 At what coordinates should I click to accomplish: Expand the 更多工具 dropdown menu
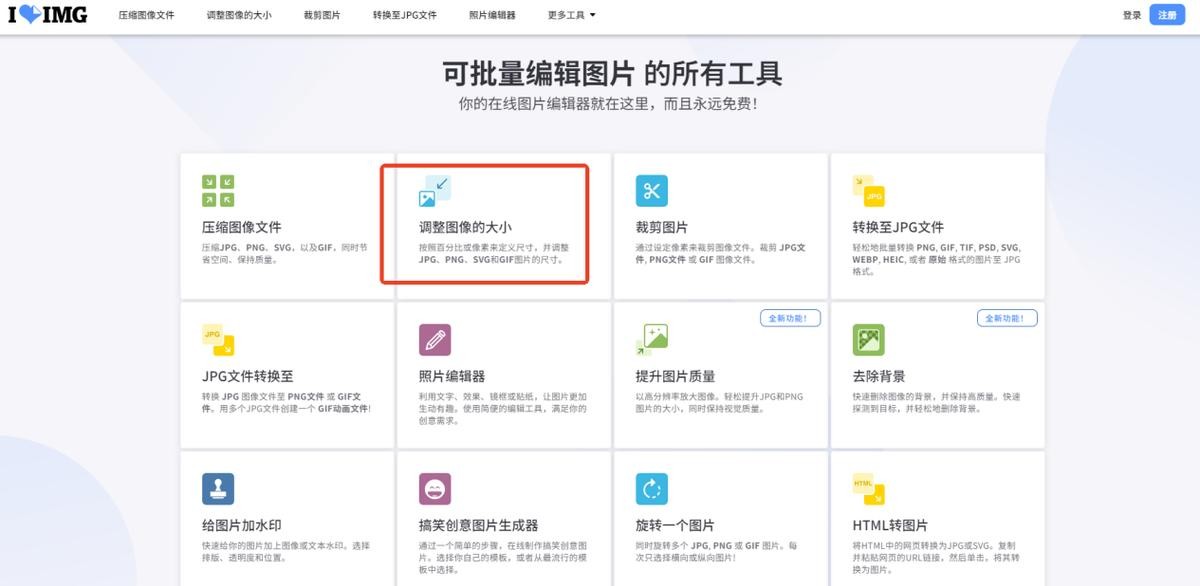pos(572,15)
